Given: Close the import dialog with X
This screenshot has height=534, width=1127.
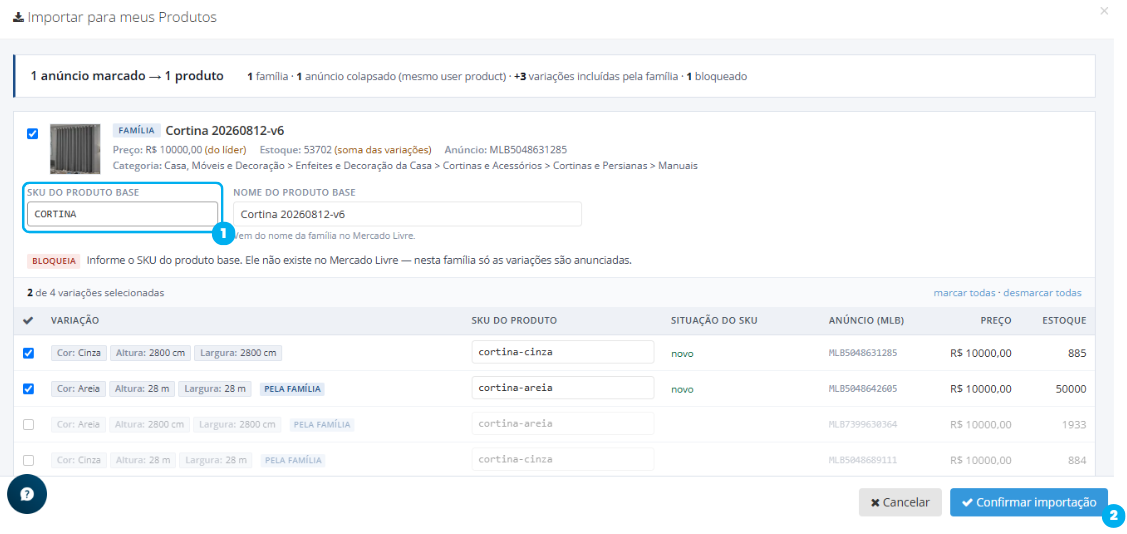Looking at the screenshot, I should tap(1104, 11).
